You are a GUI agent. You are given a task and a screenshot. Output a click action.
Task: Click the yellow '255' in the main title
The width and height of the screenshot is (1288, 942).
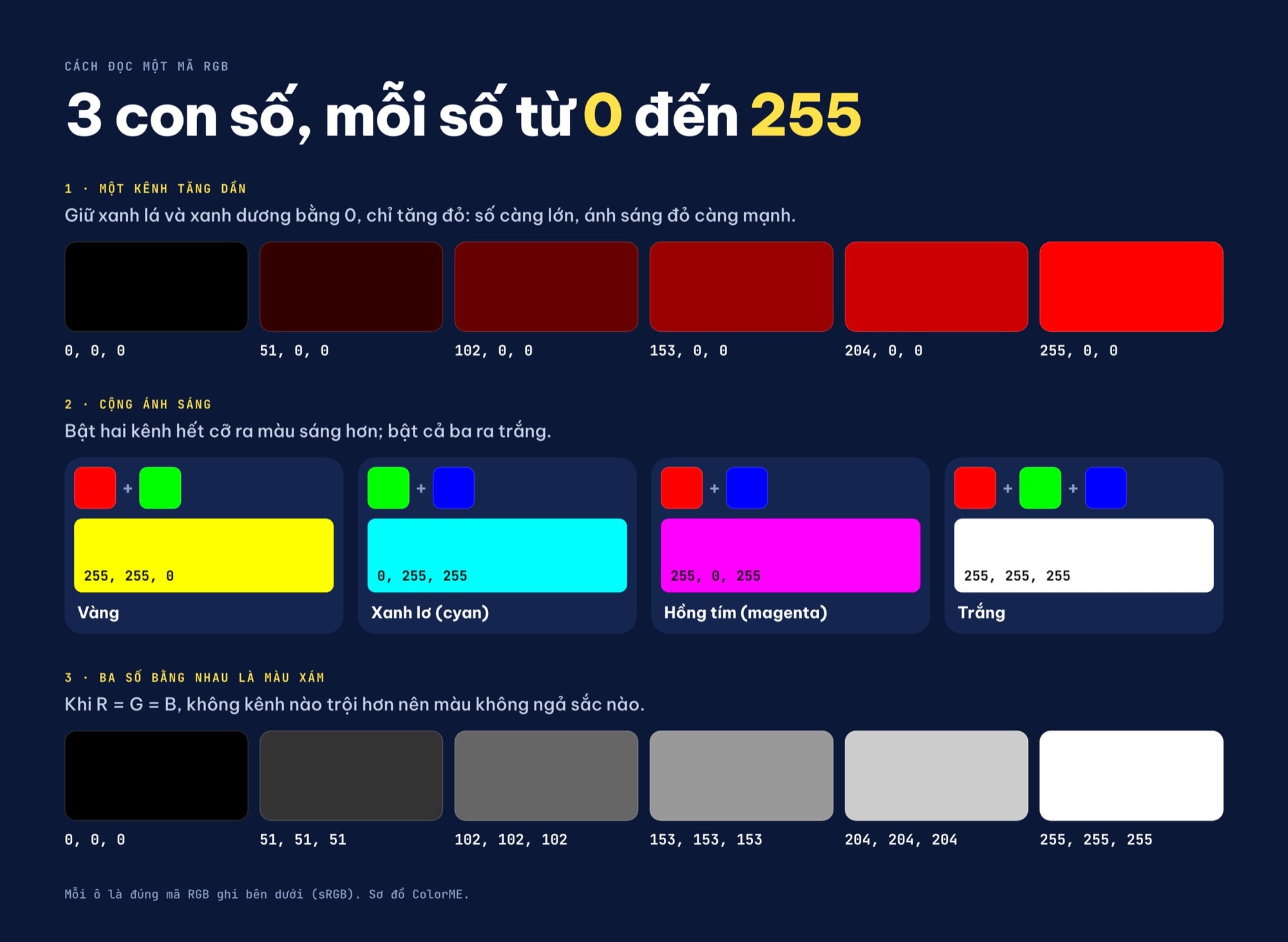pos(806,115)
